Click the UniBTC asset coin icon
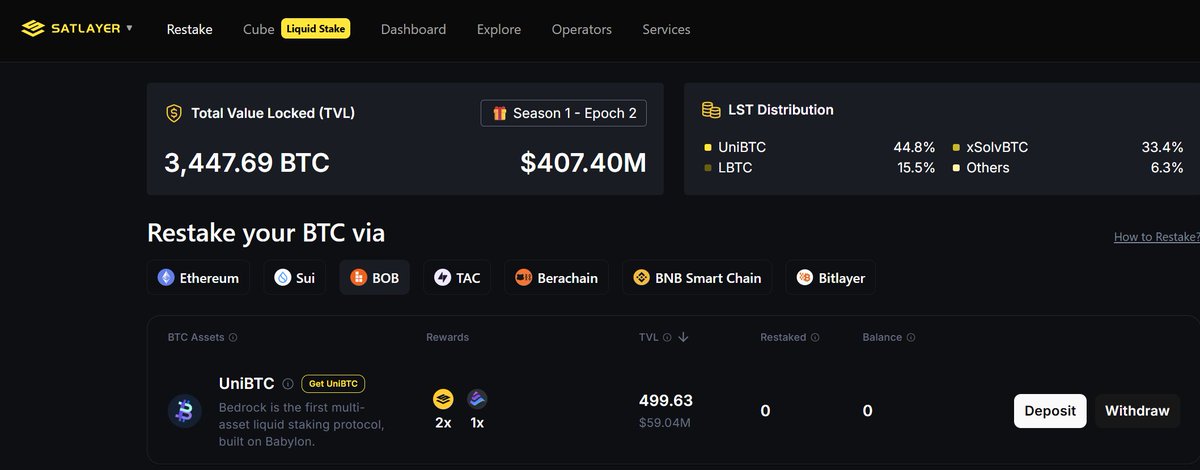Image resolution: width=1200 pixels, height=470 pixels. (x=185, y=410)
